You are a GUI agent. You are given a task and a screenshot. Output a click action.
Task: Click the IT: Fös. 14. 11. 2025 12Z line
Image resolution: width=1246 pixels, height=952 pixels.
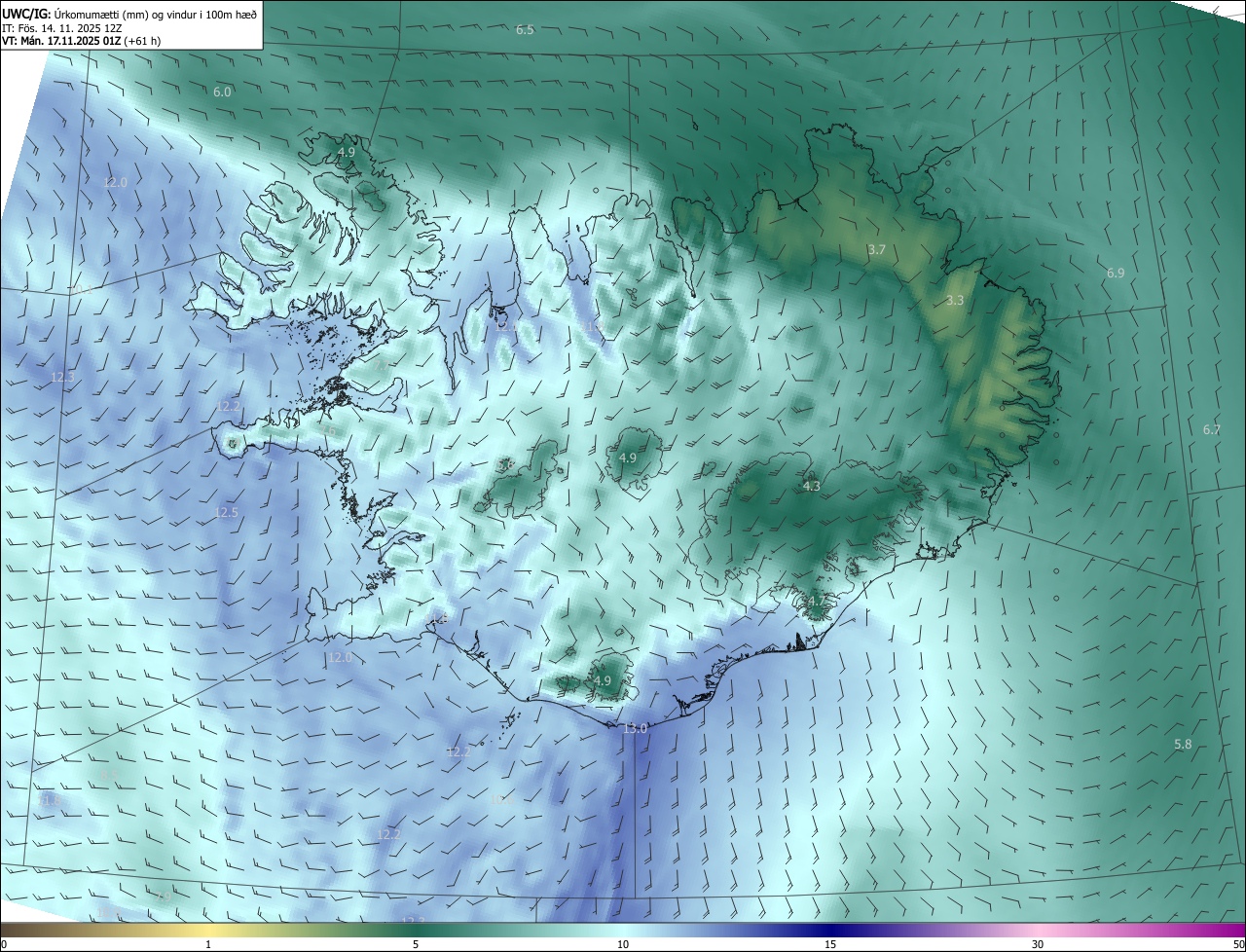click(x=62, y=27)
